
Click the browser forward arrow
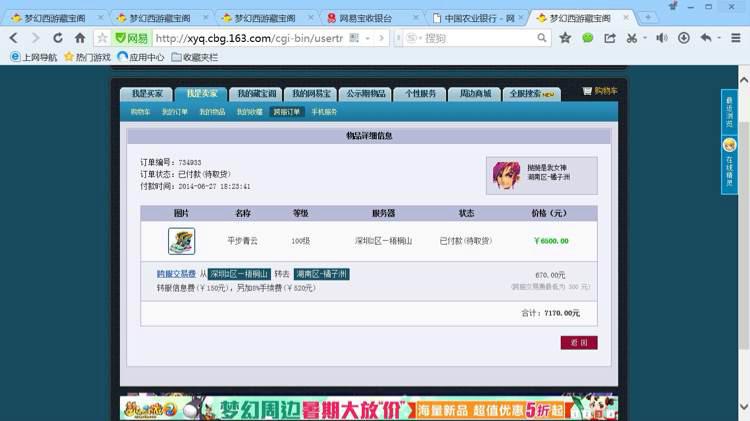pos(35,38)
